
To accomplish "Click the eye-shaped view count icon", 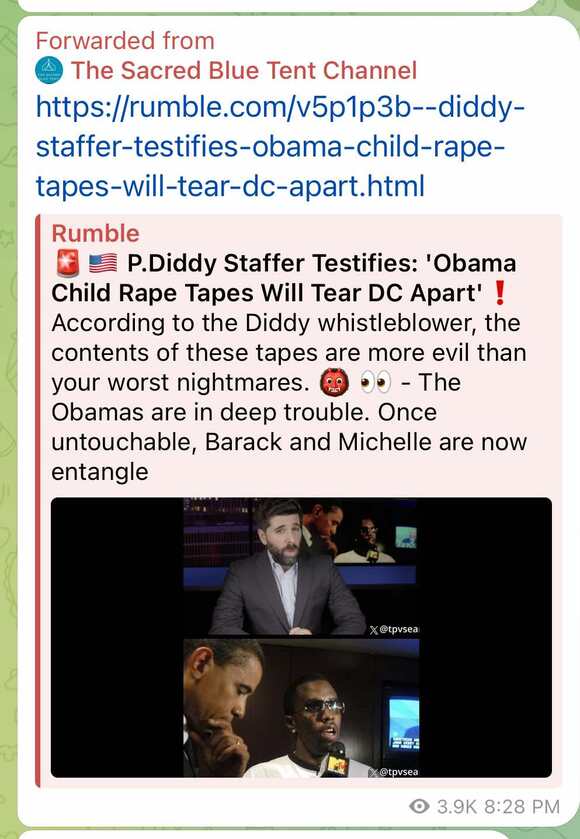I will pos(419,806).
